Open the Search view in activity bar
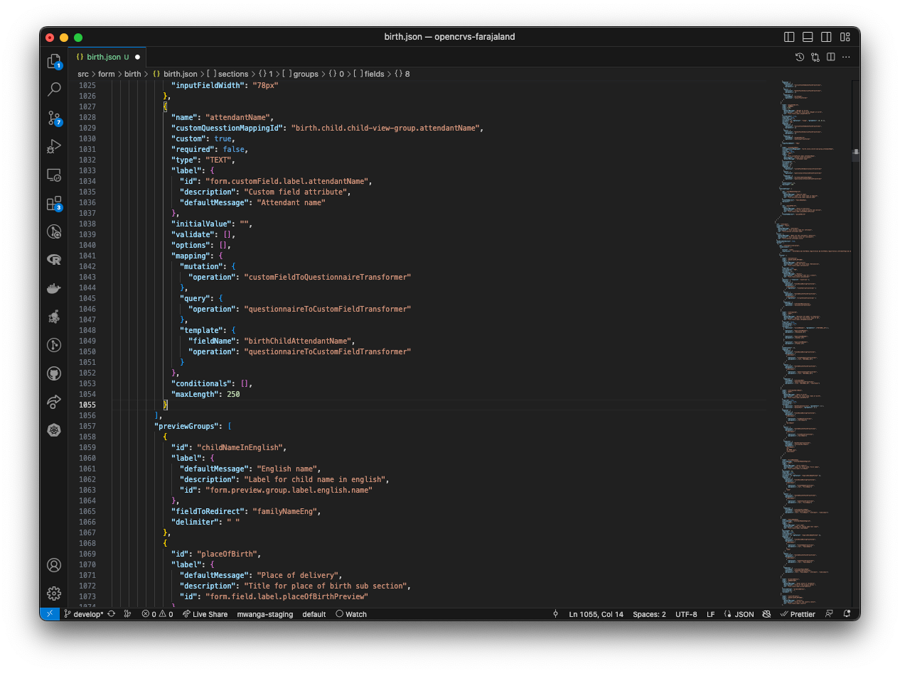This screenshot has width=900, height=673. point(54,90)
